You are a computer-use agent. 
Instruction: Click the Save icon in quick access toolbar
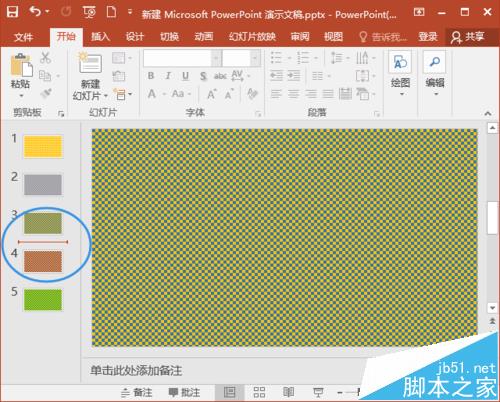(x=12, y=13)
